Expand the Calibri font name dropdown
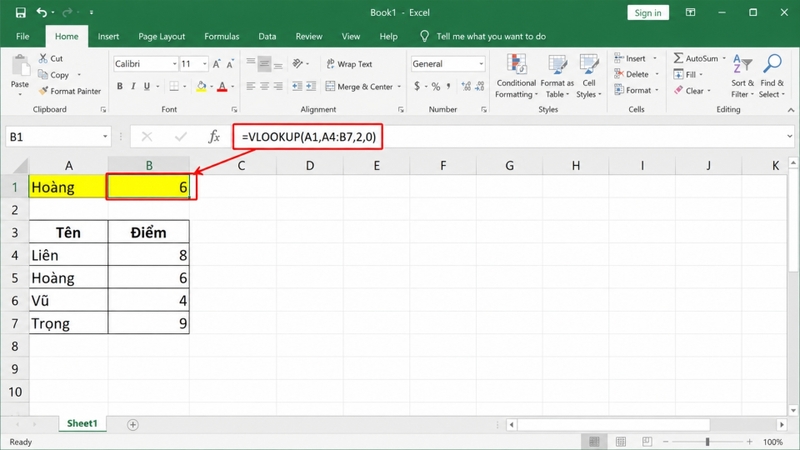Viewport: 800px width, 450px height. tap(174, 64)
